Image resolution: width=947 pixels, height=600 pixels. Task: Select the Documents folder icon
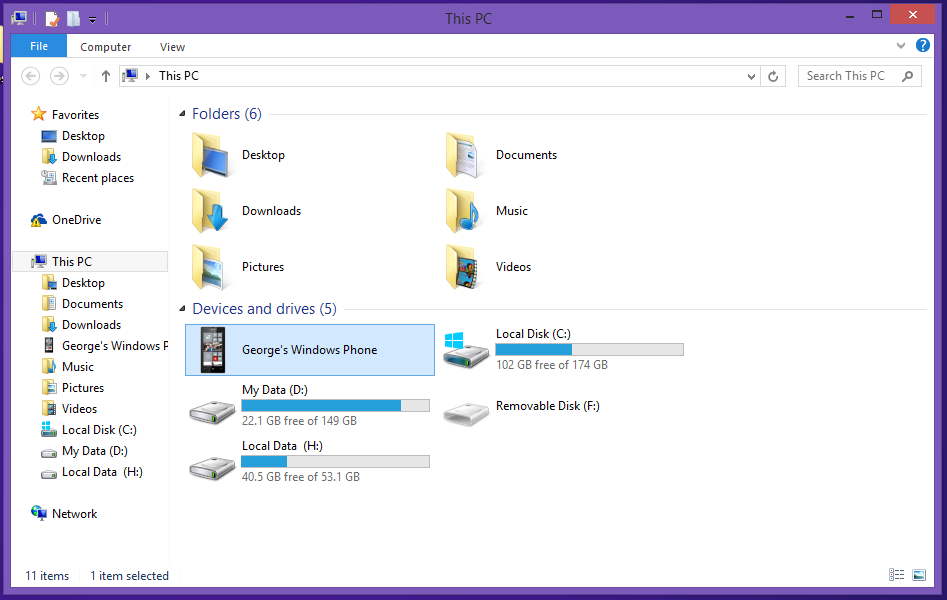point(464,155)
